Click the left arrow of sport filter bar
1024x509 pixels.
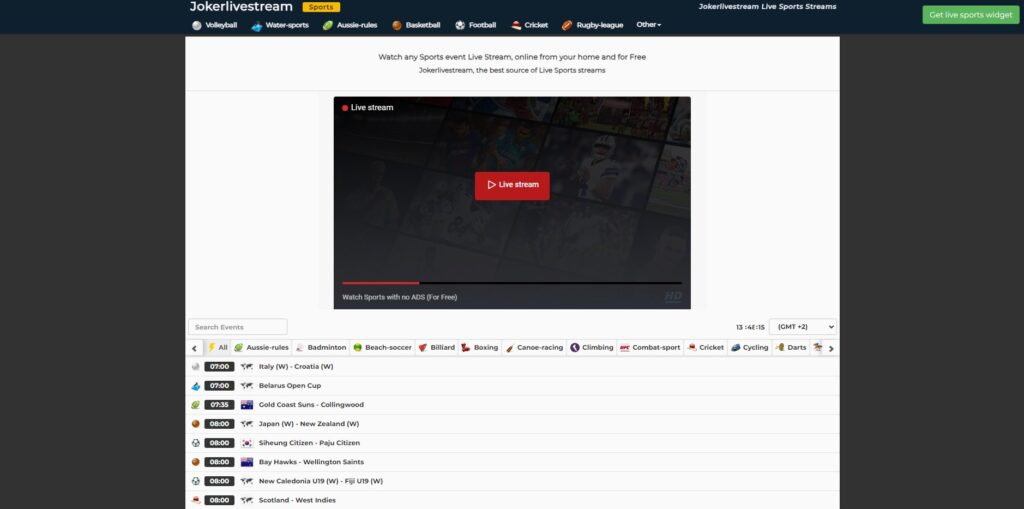(194, 348)
